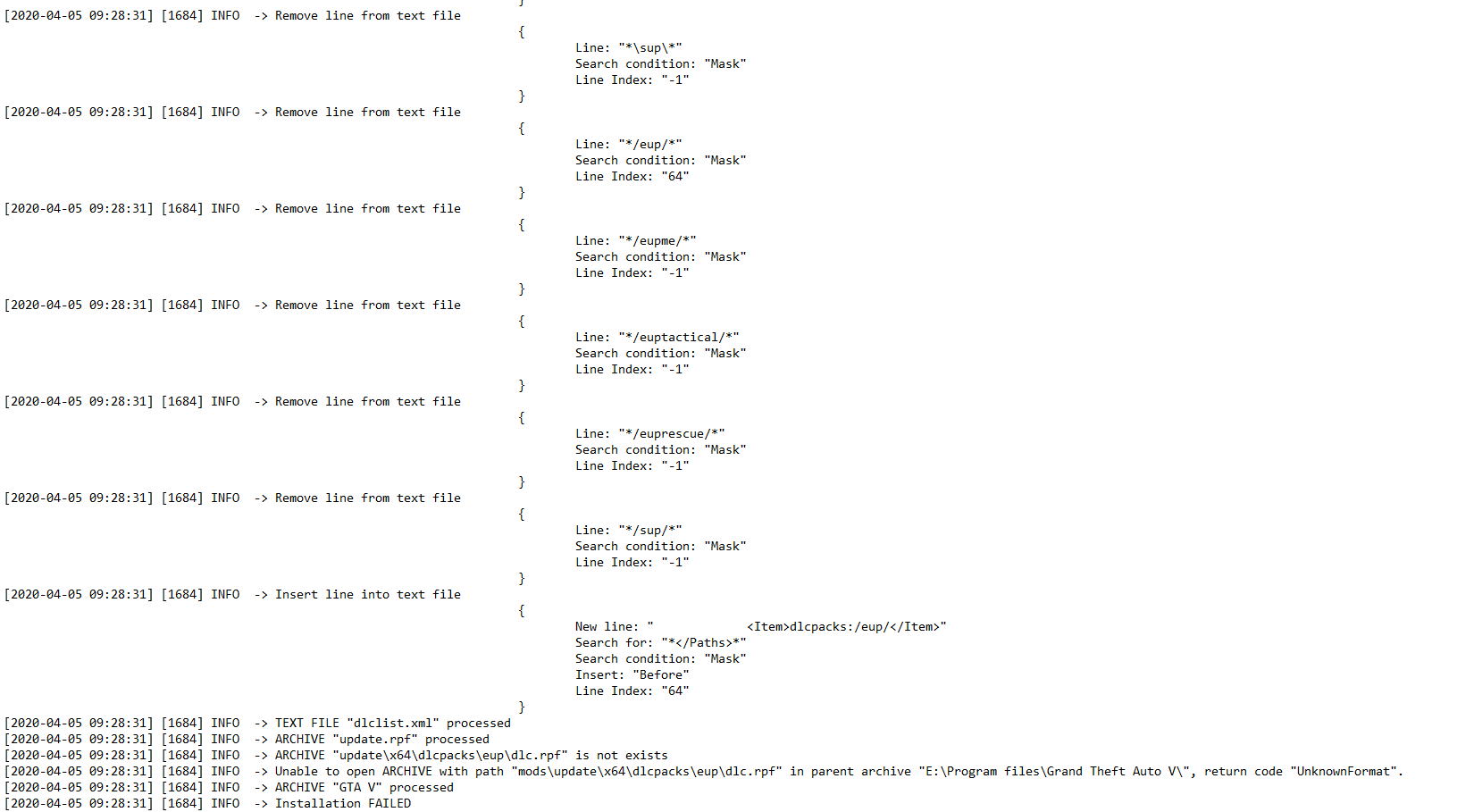Click the New line dlcpacks:/eup/ Item text

(760, 626)
